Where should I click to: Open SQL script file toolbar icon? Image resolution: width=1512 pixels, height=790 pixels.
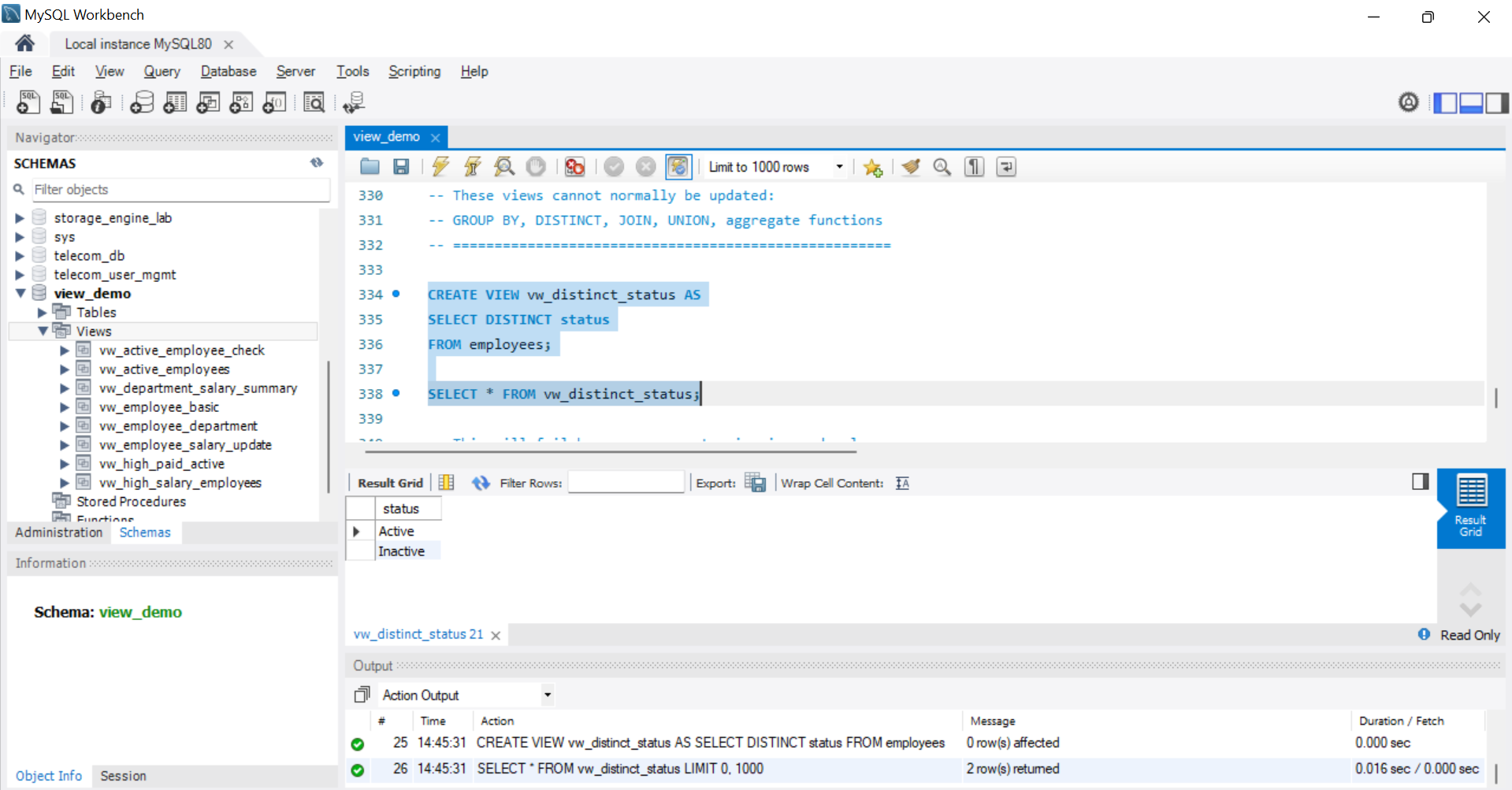point(61,102)
